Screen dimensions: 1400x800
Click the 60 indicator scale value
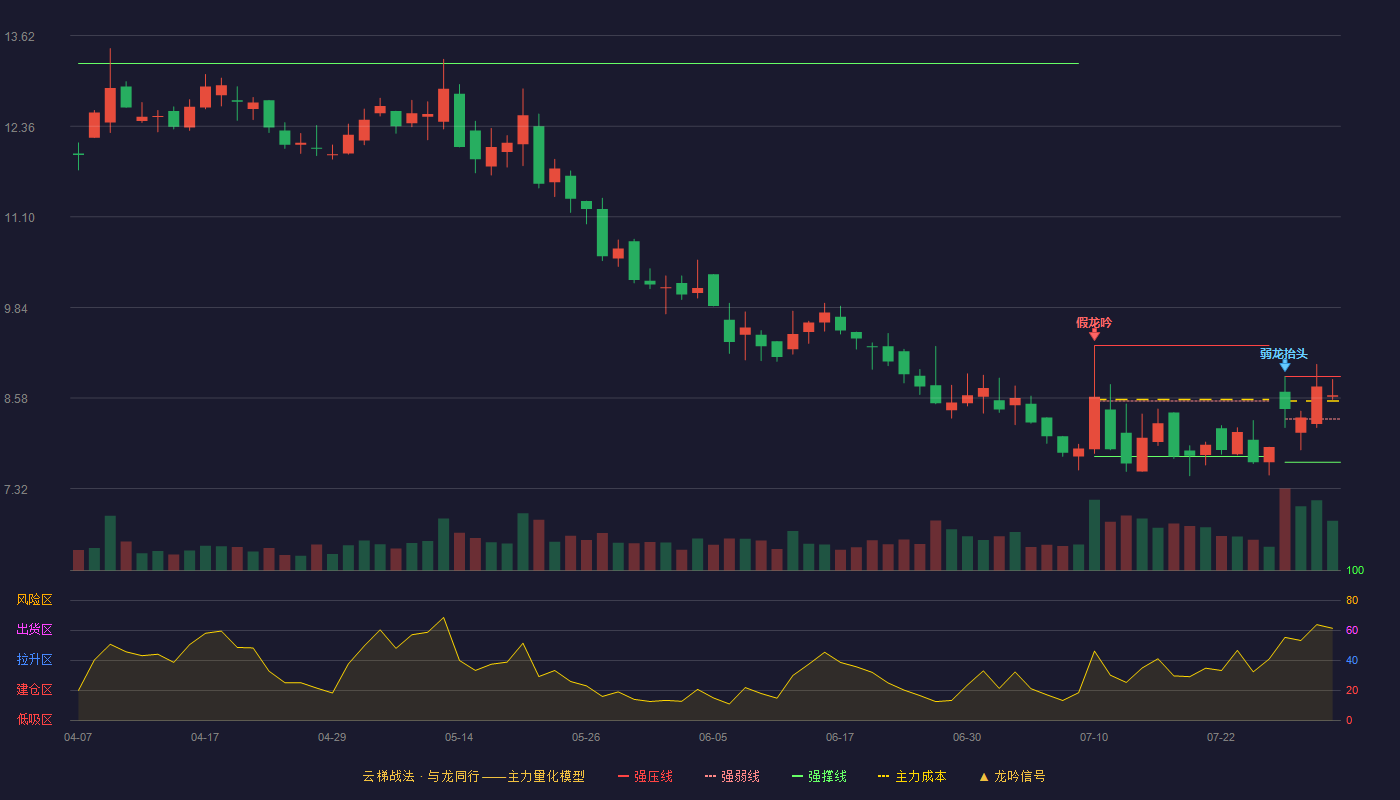pos(1352,630)
